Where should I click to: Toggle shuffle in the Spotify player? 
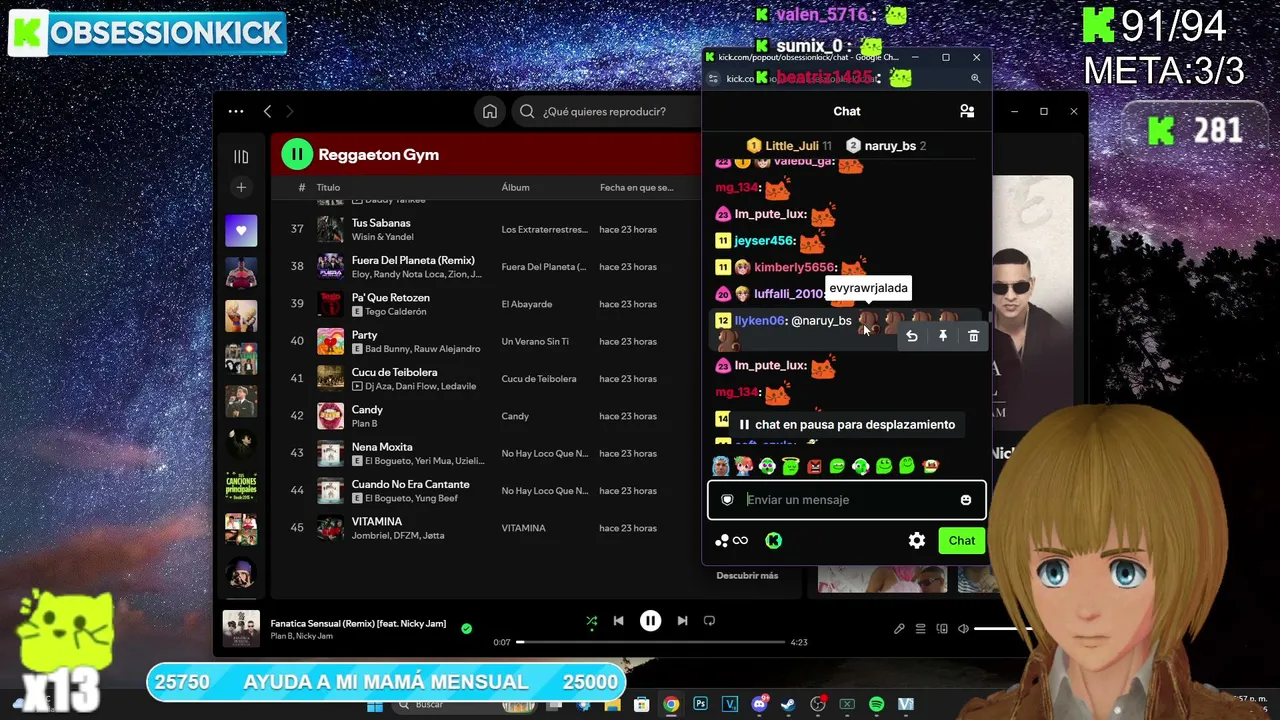pyautogui.click(x=591, y=621)
